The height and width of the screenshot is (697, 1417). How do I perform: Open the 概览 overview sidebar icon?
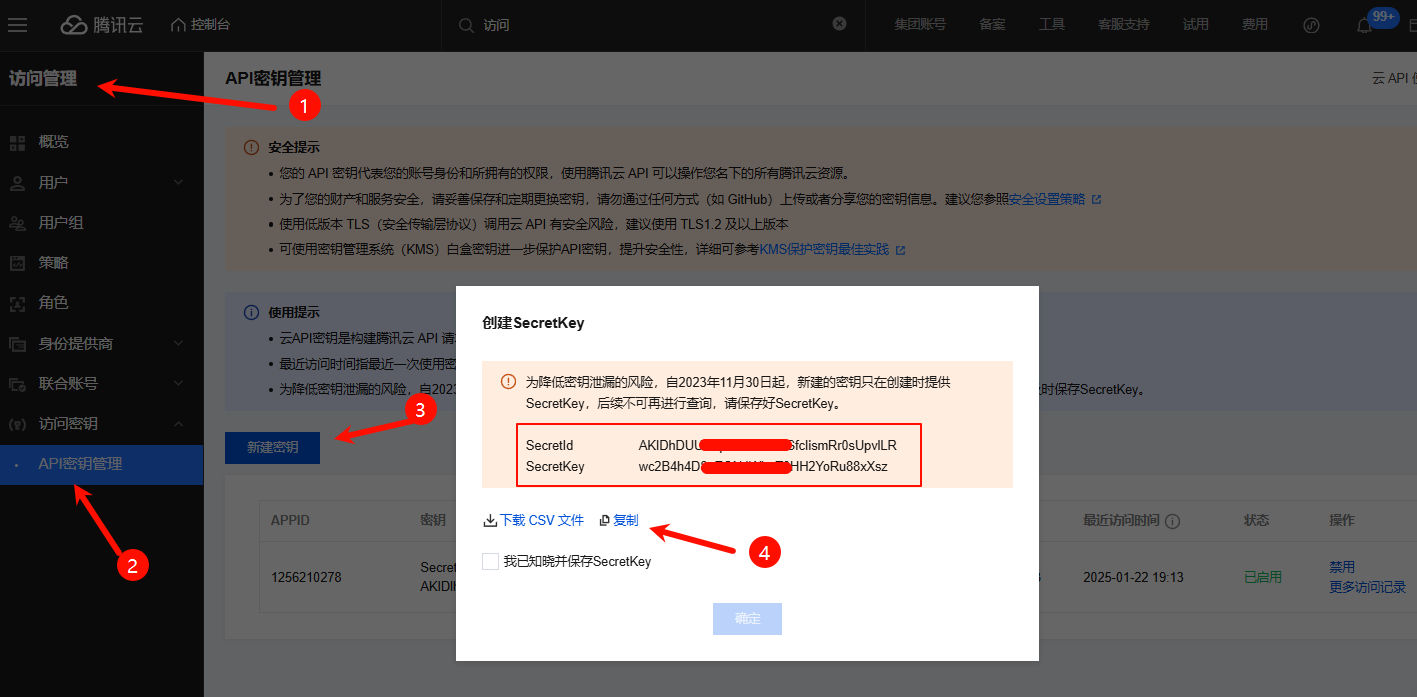point(17,143)
